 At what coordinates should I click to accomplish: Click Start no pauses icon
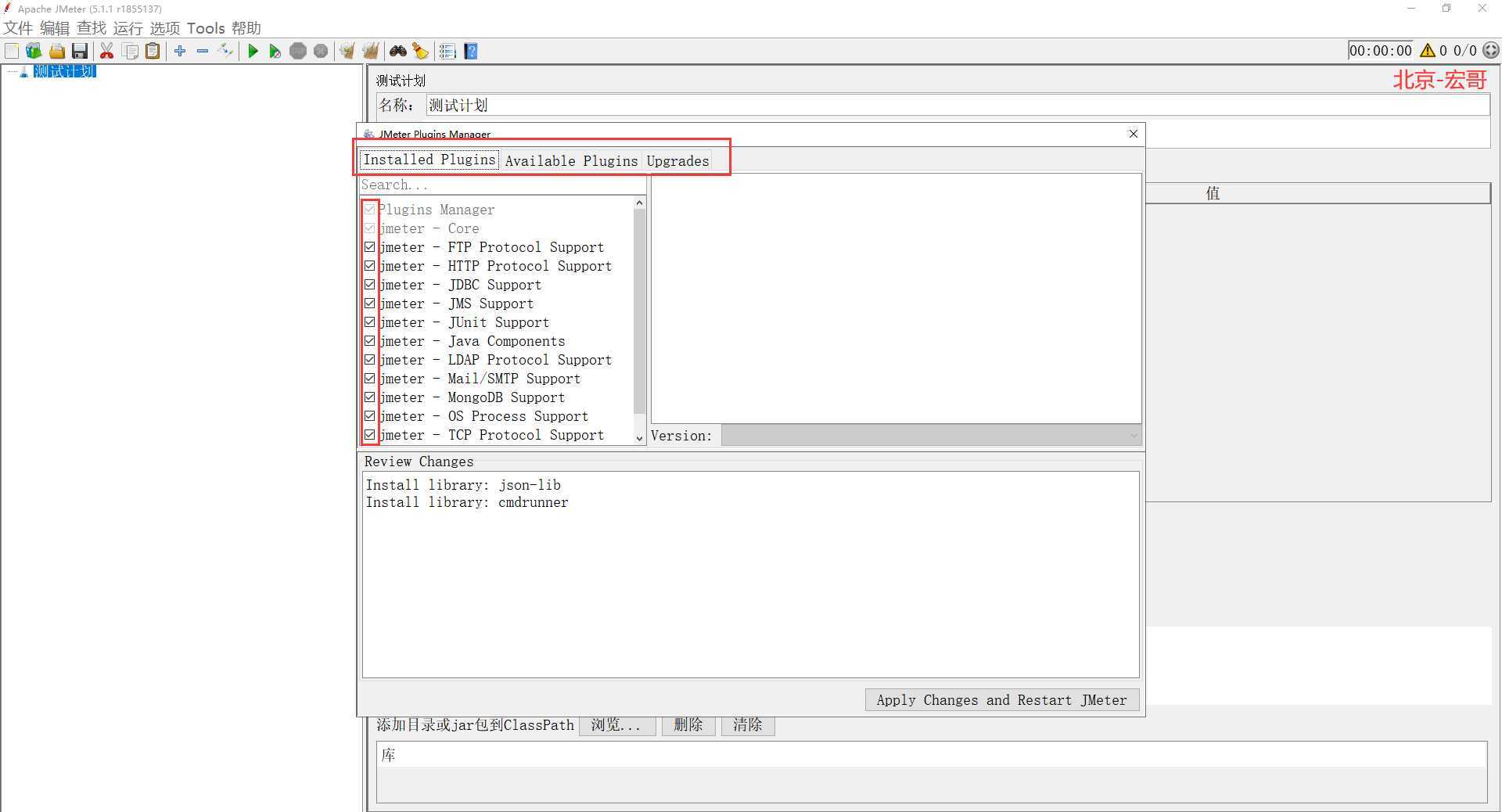pyautogui.click(x=275, y=51)
